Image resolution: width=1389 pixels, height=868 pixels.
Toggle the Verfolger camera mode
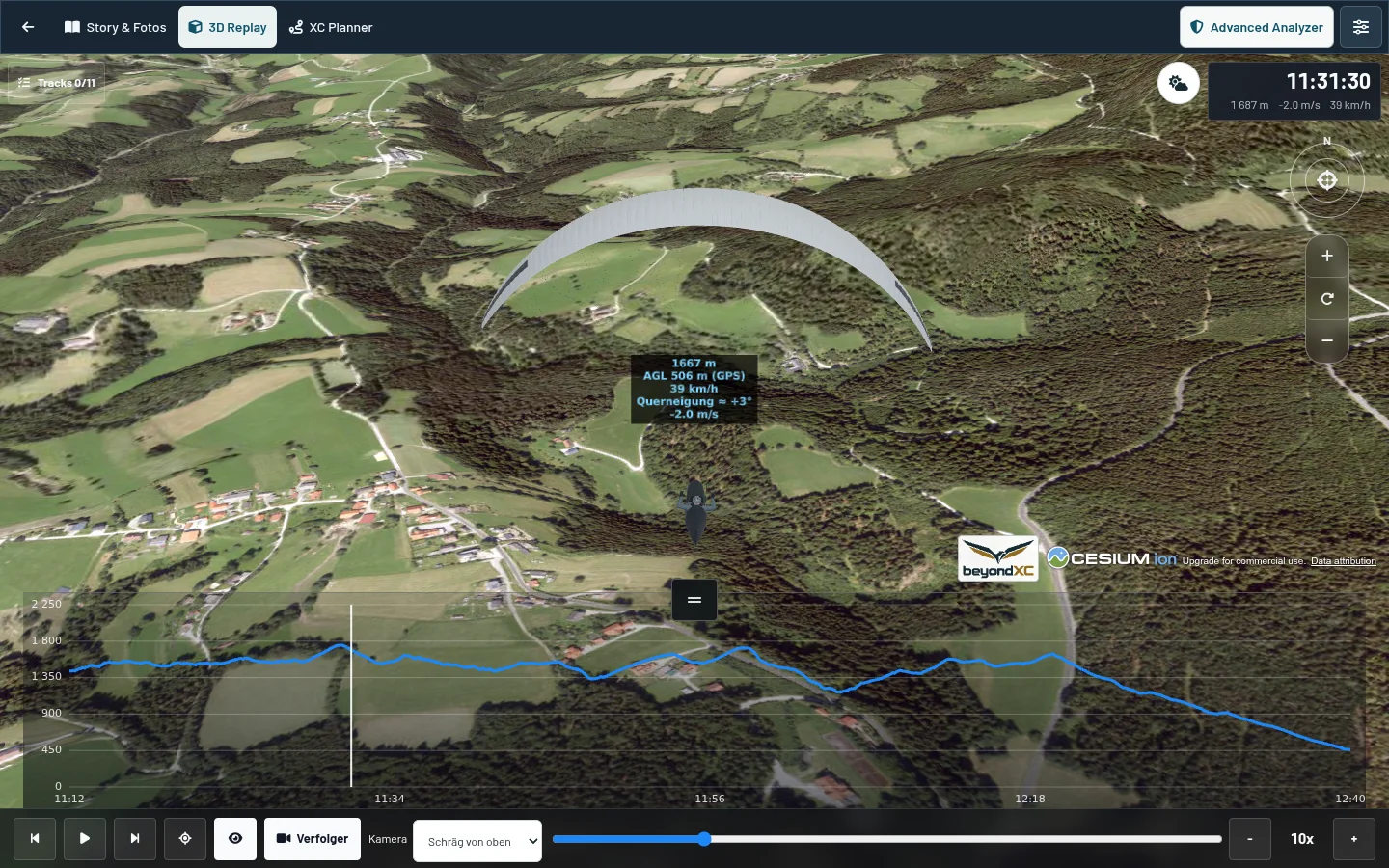tap(313, 839)
